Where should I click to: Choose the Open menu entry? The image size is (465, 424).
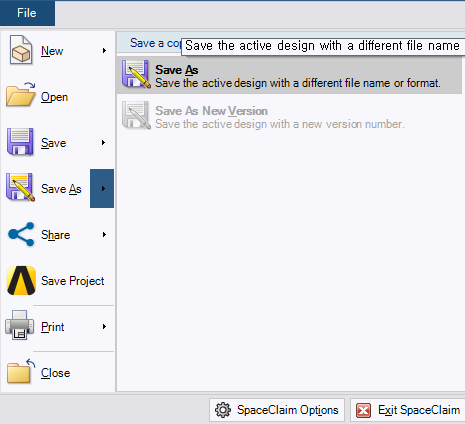coord(54,97)
